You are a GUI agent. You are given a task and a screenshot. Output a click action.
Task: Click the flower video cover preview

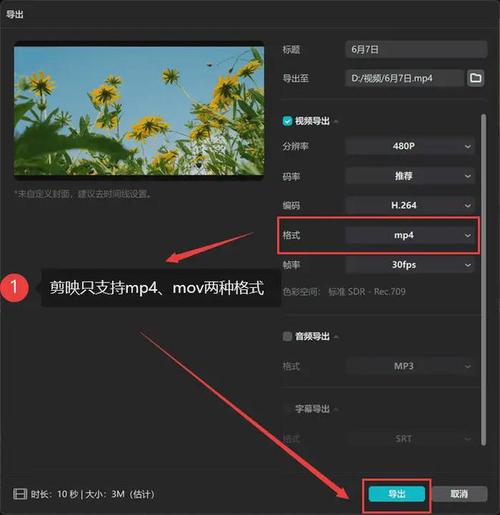click(x=139, y=110)
